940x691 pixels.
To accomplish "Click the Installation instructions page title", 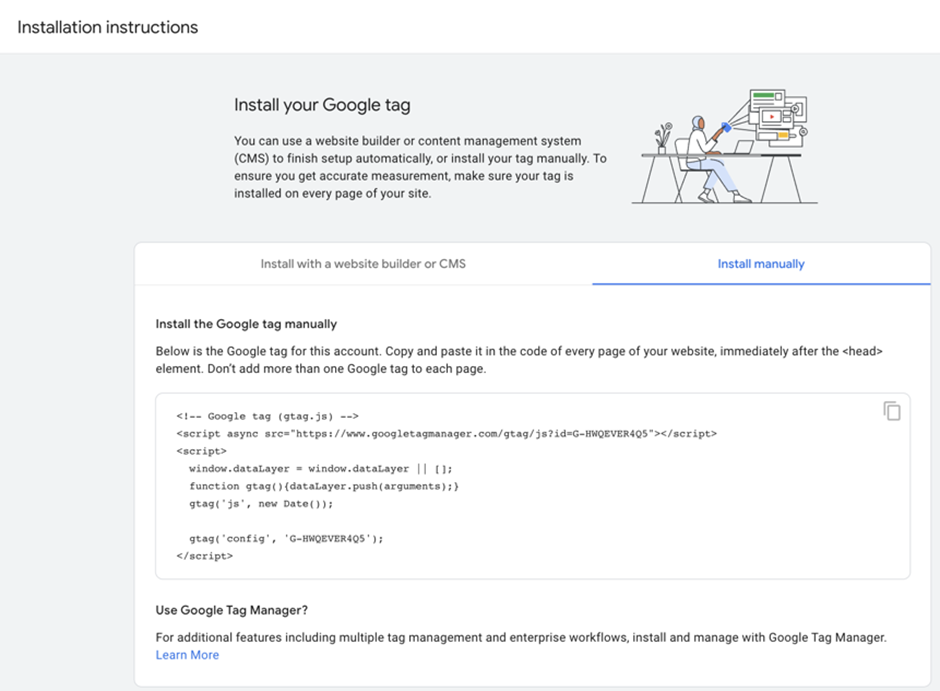I will (x=108, y=27).
